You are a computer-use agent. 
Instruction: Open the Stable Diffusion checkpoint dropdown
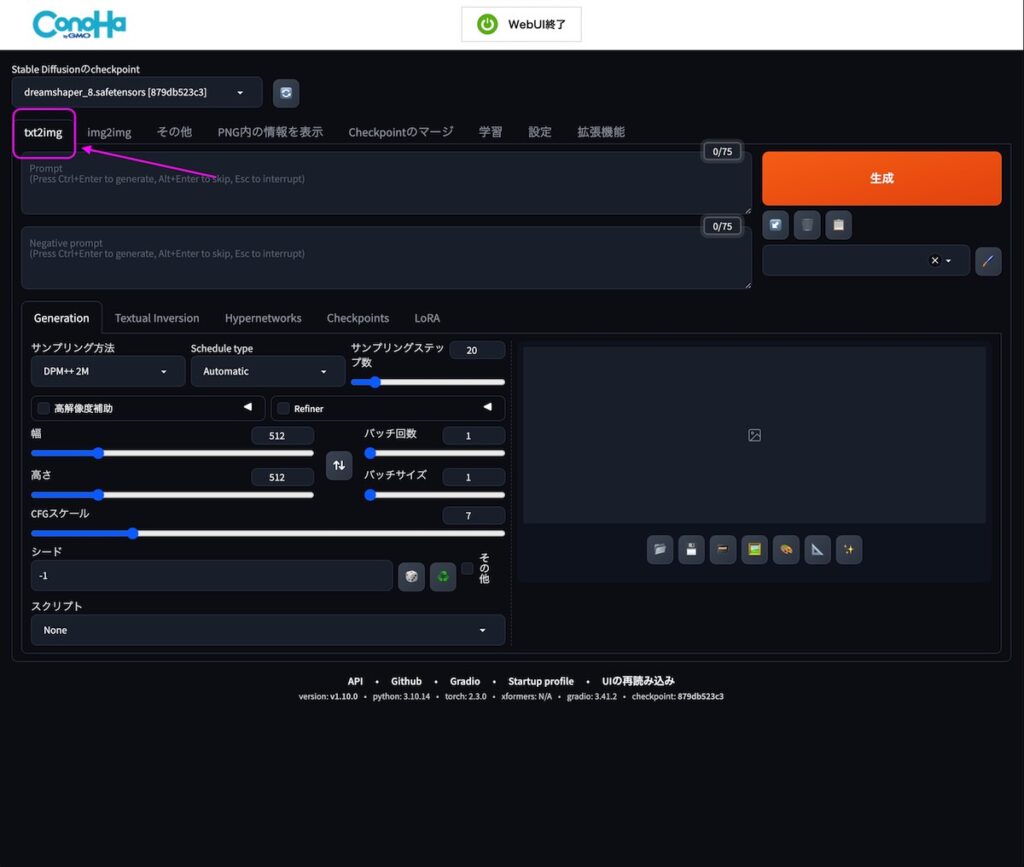(x=137, y=93)
